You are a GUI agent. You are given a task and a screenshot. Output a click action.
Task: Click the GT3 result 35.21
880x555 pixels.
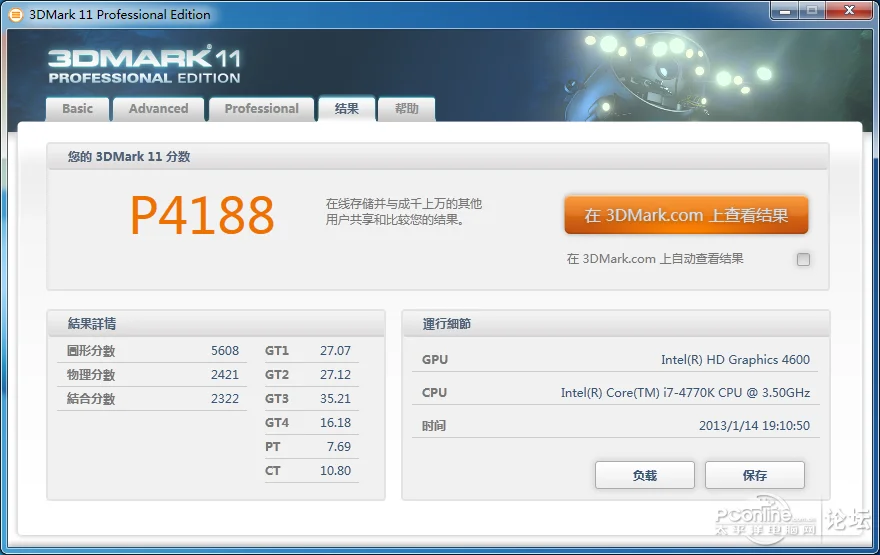(336, 399)
